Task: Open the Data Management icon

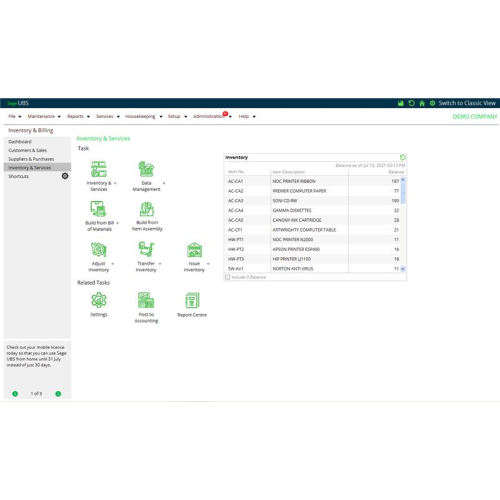Action: pyautogui.click(x=146, y=169)
